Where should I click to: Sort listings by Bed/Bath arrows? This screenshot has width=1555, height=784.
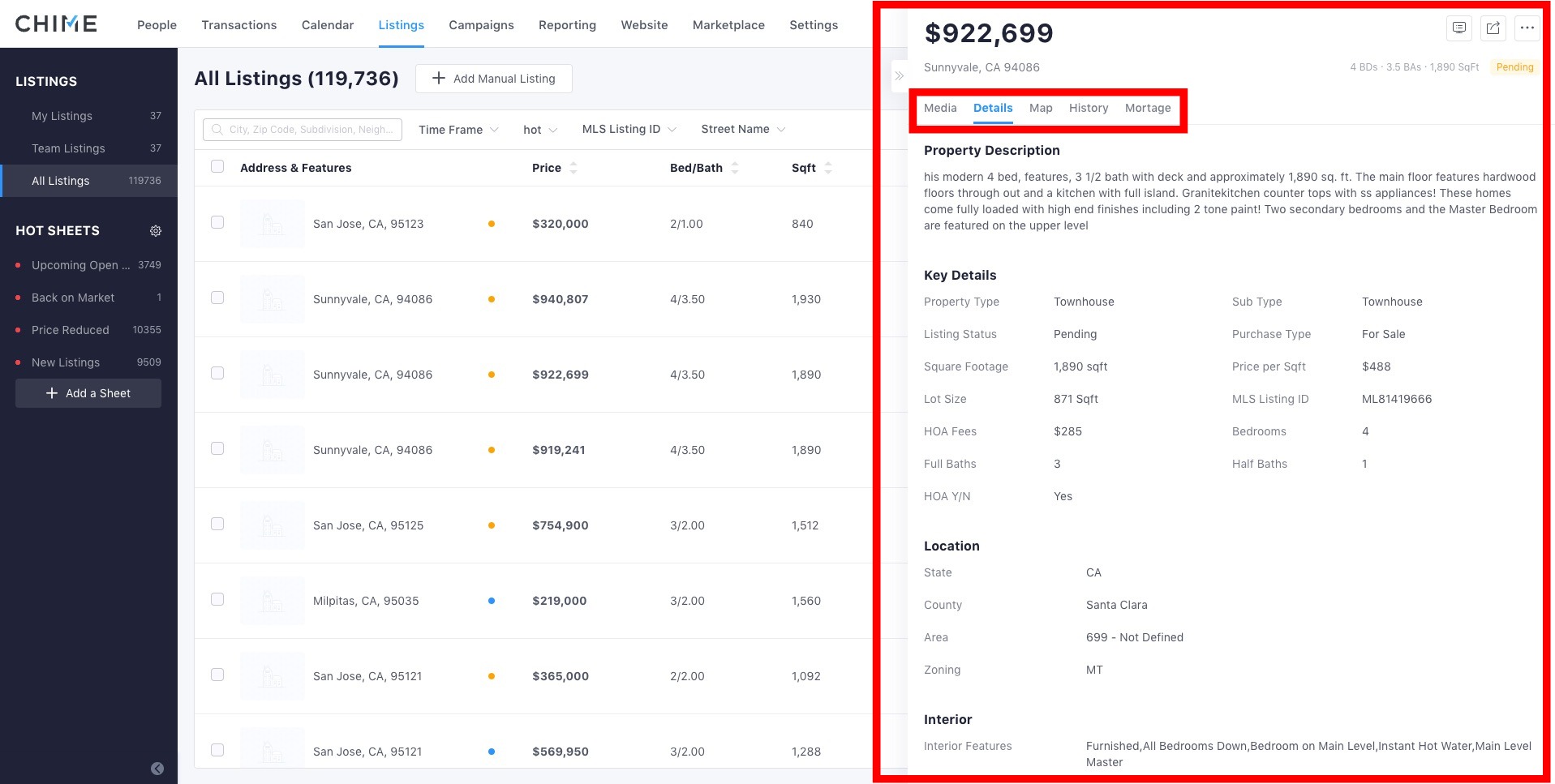735,168
